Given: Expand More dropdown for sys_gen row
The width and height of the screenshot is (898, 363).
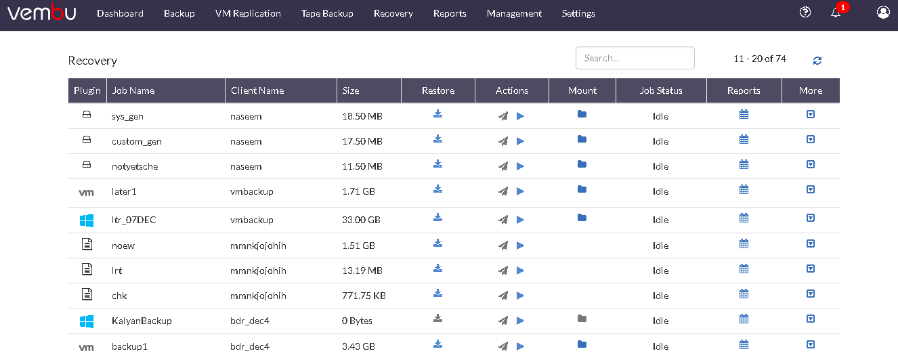Looking at the screenshot, I should click(810, 115).
